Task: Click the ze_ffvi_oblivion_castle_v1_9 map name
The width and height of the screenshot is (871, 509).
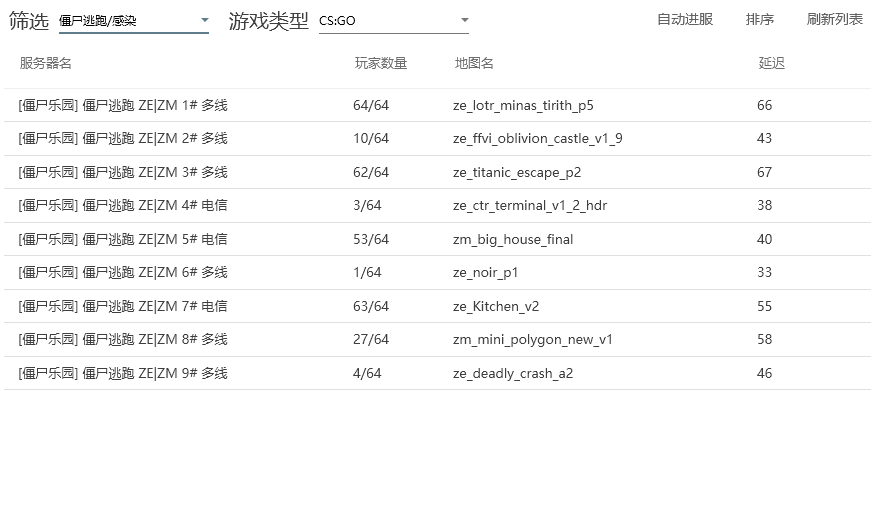Action: click(x=537, y=138)
